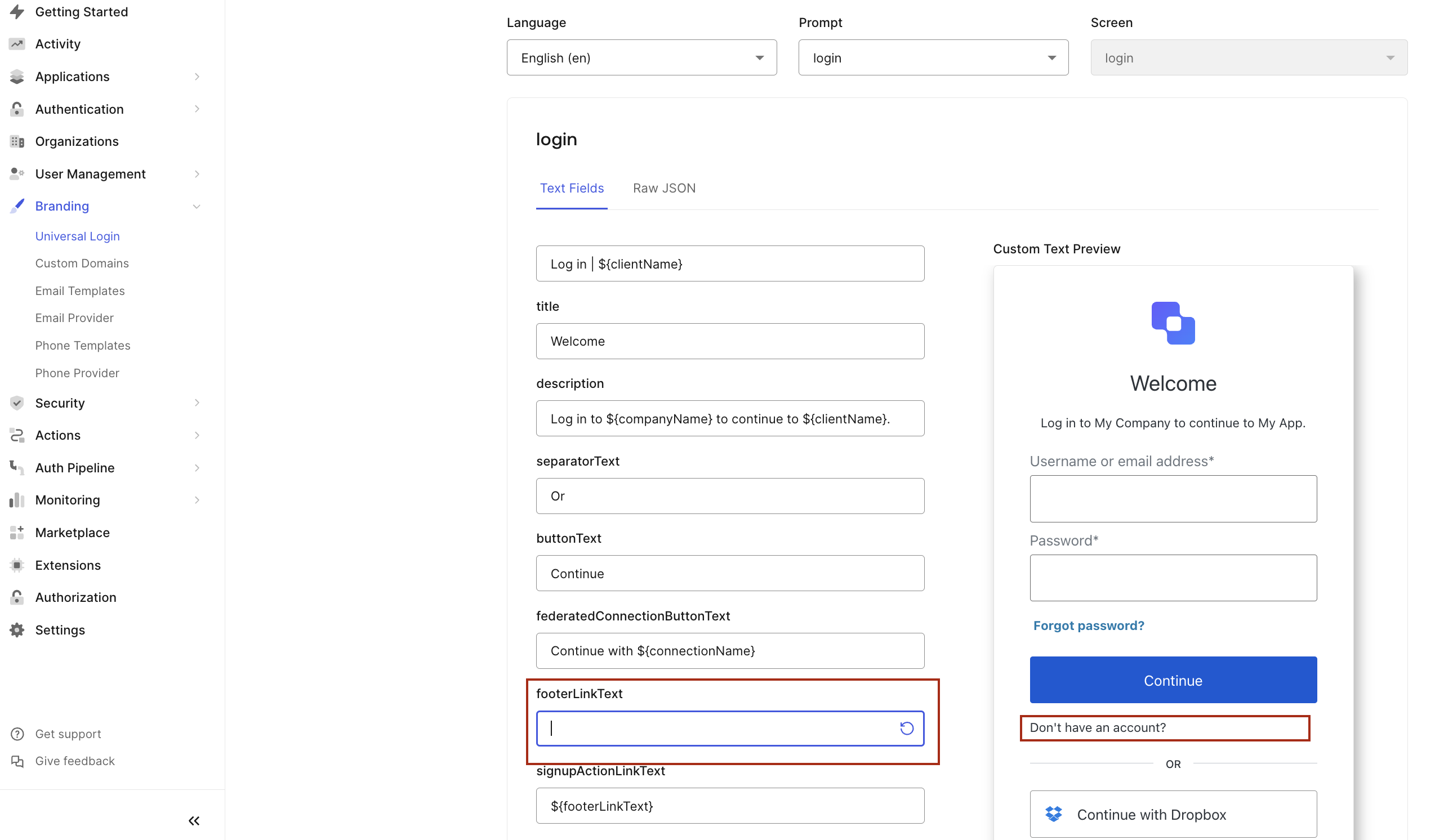Click the Auth Pipeline icon
The image size is (1435, 840).
17,468
